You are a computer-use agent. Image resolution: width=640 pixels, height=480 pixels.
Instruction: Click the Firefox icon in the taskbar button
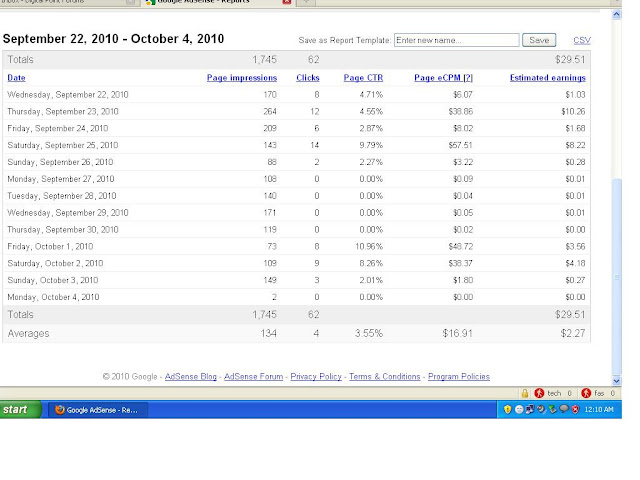coord(60,410)
